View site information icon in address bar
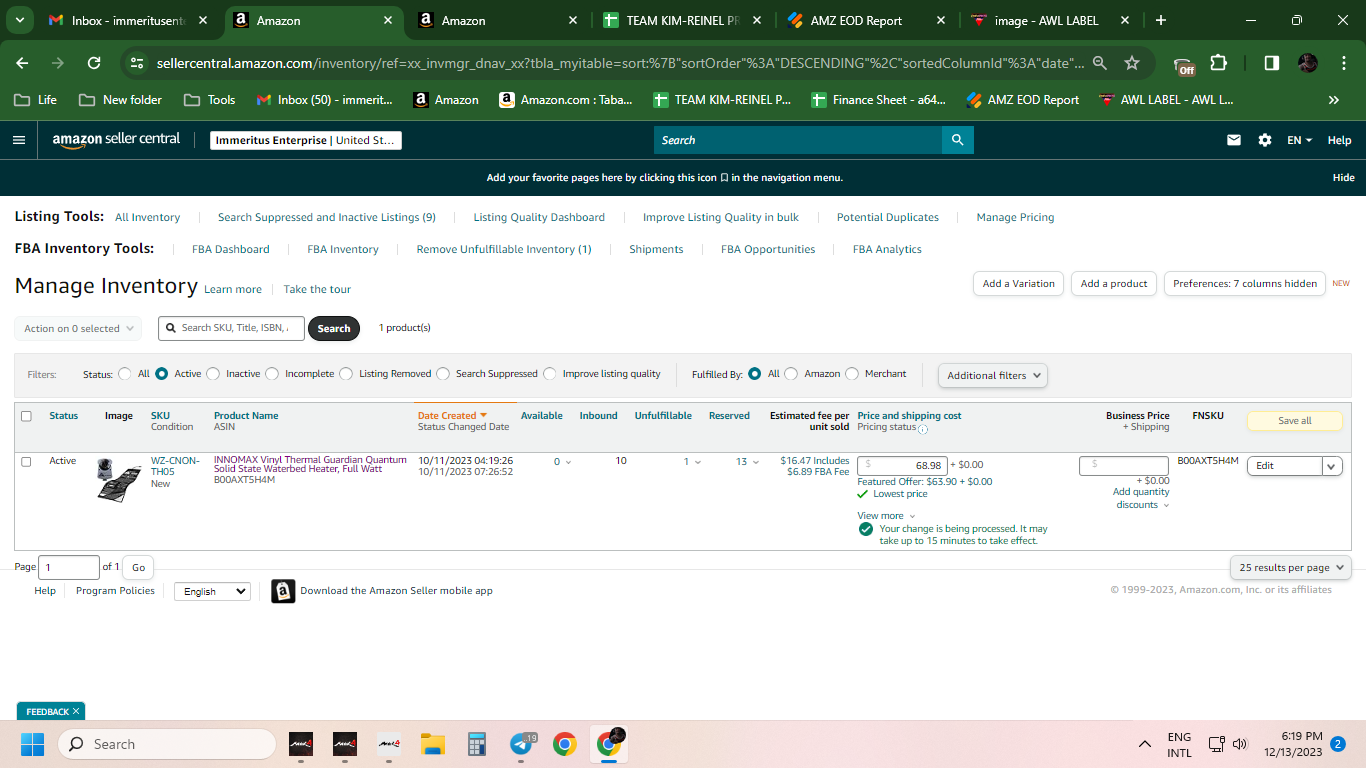The width and height of the screenshot is (1366, 768). pyautogui.click(x=138, y=63)
